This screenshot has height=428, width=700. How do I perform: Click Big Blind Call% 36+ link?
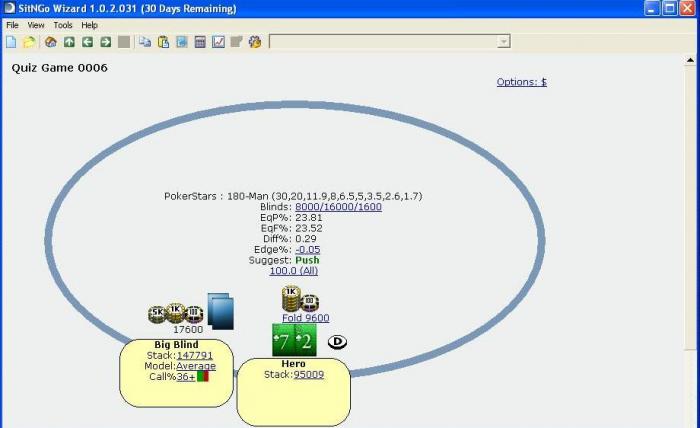click(186, 377)
